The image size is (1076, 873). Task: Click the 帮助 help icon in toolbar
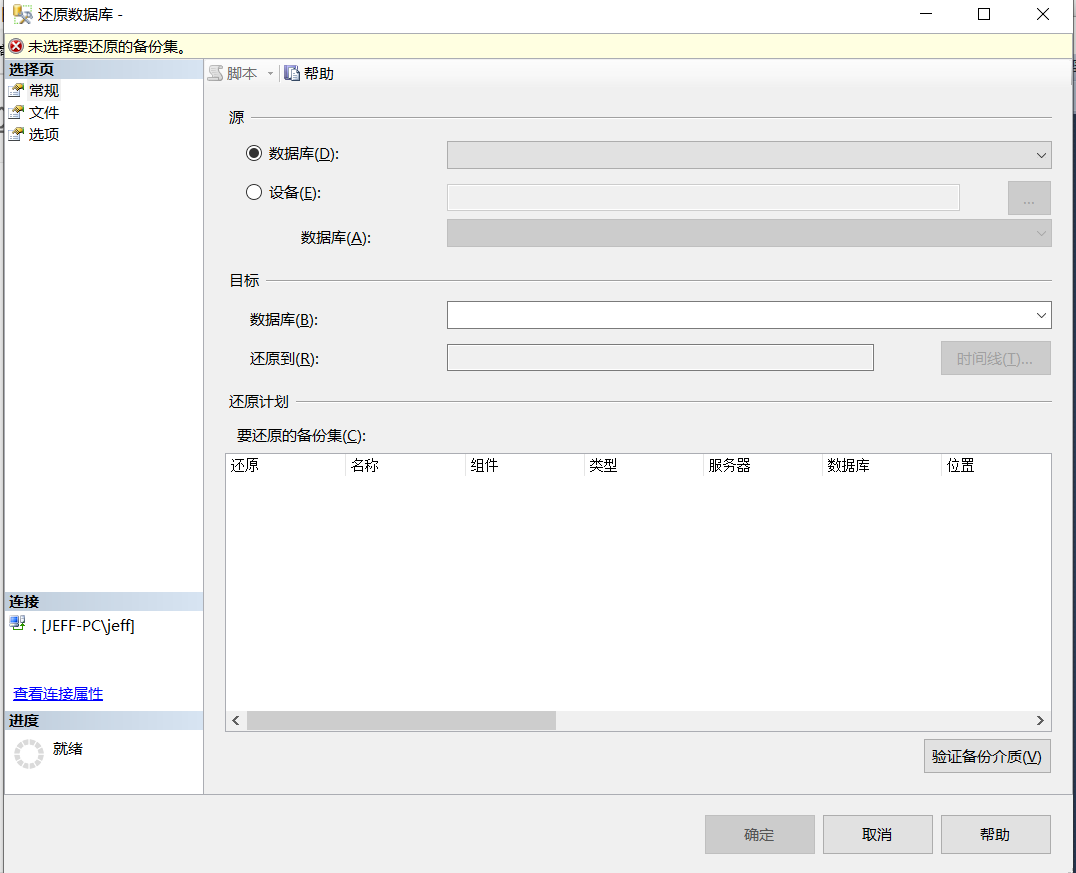pyautogui.click(x=292, y=73)
